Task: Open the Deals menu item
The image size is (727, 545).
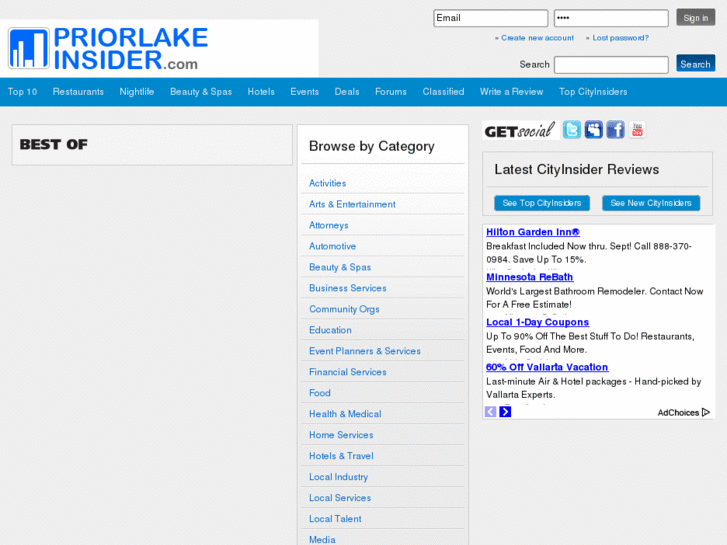Action: pyautogui.click(x=347, y=92)
